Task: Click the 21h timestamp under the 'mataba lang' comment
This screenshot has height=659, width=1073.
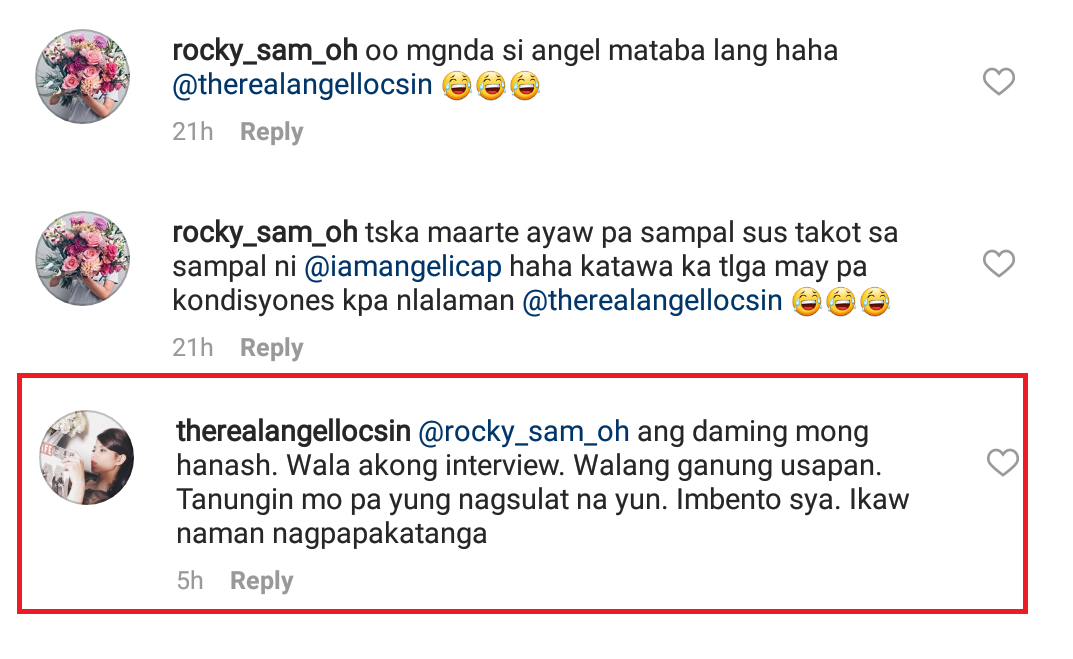Action: pyautogui.click(x=192, y=132)
